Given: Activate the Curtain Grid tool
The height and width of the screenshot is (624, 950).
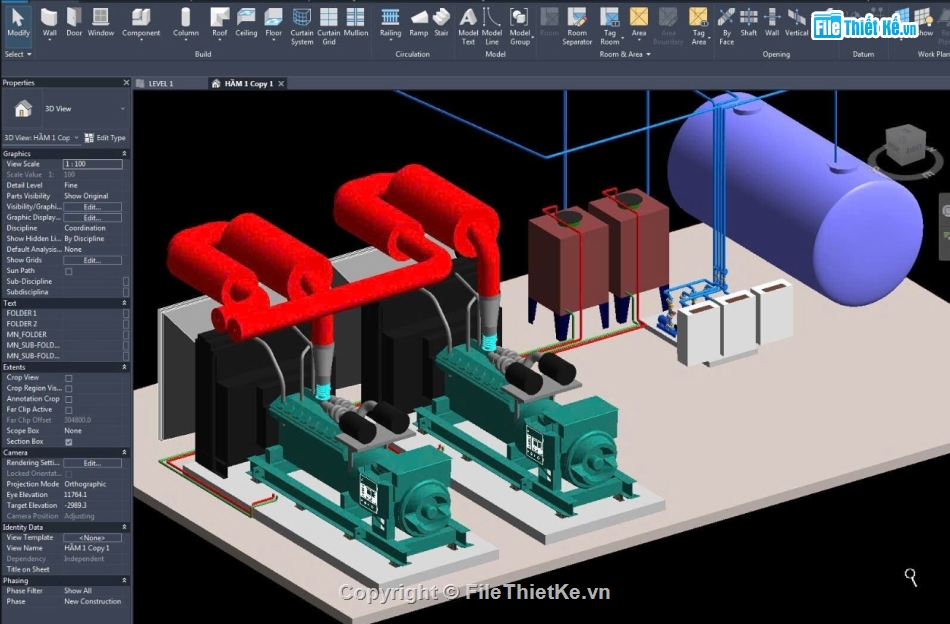Looking at the screenshot, I should [329, 22].
